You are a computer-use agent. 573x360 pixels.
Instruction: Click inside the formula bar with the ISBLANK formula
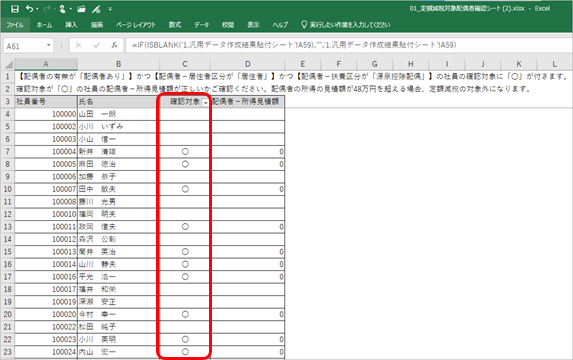[x=348, y=45]
